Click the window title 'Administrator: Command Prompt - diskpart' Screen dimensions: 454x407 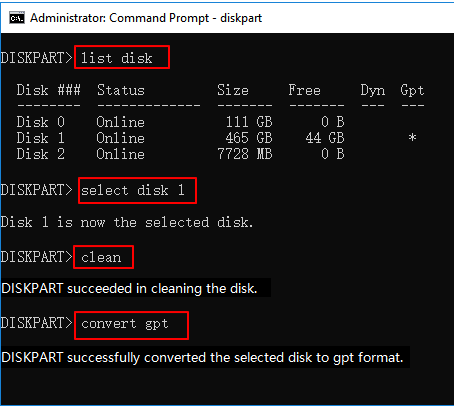coord(146,18)
